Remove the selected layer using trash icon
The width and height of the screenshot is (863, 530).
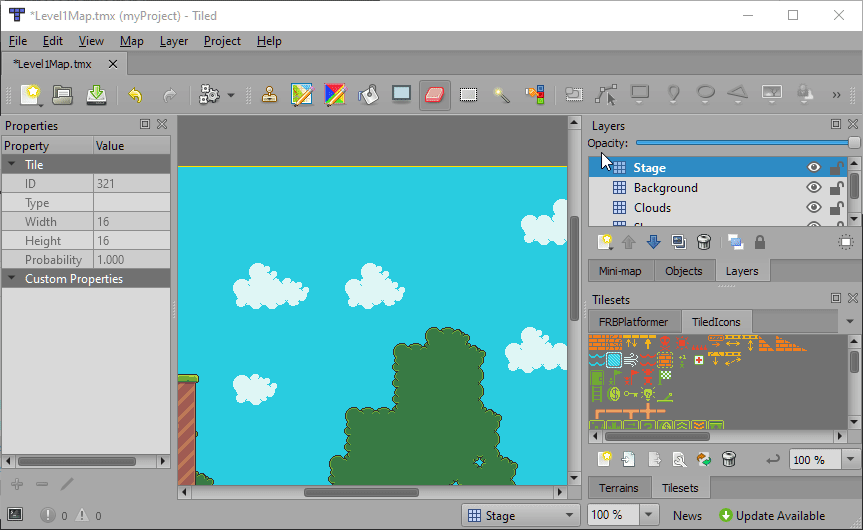704,242
